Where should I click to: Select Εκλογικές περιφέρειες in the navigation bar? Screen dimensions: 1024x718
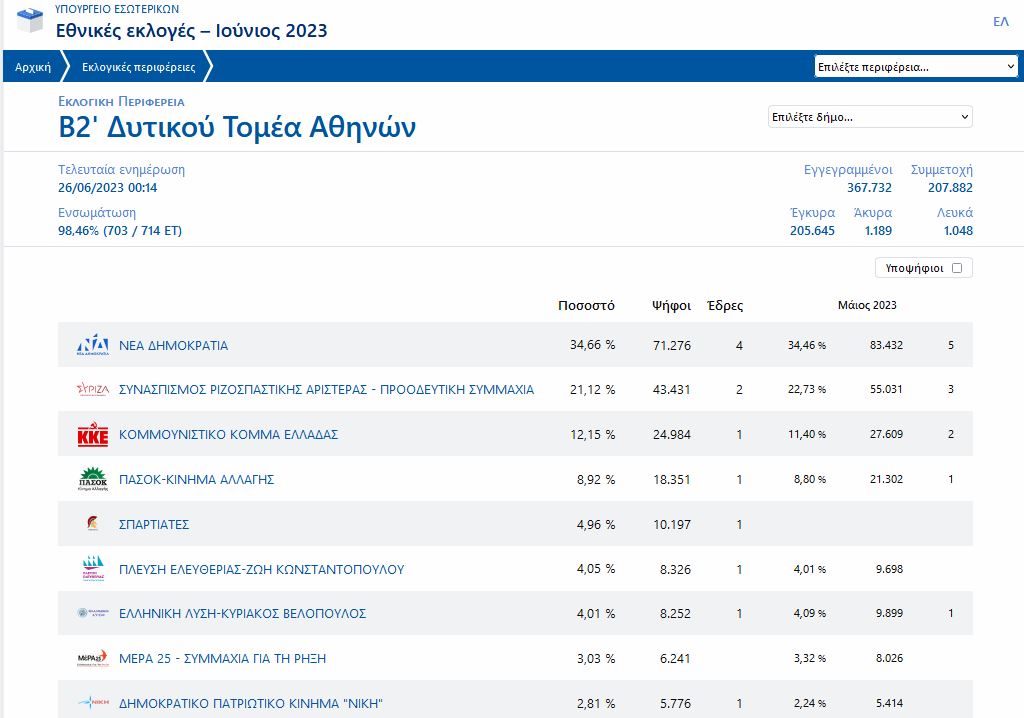(138, 67)
